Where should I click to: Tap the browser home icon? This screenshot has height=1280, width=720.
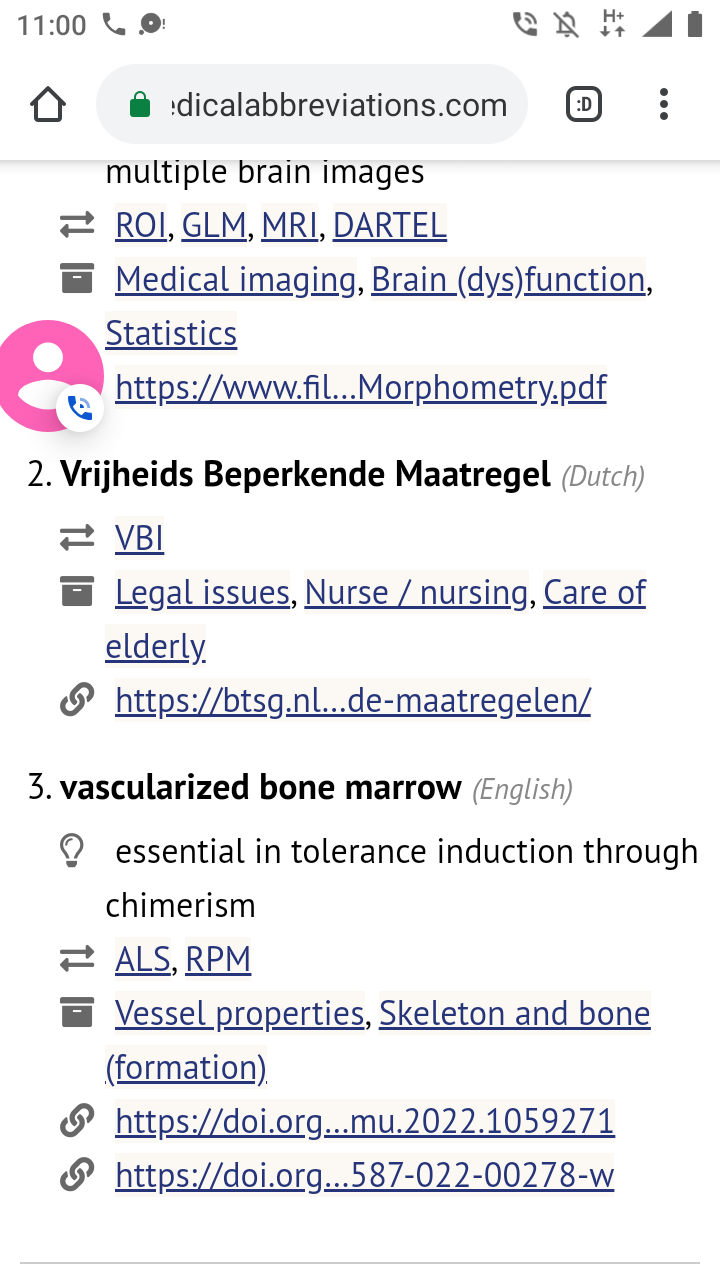pyautogui.click(x=48, y=105)
